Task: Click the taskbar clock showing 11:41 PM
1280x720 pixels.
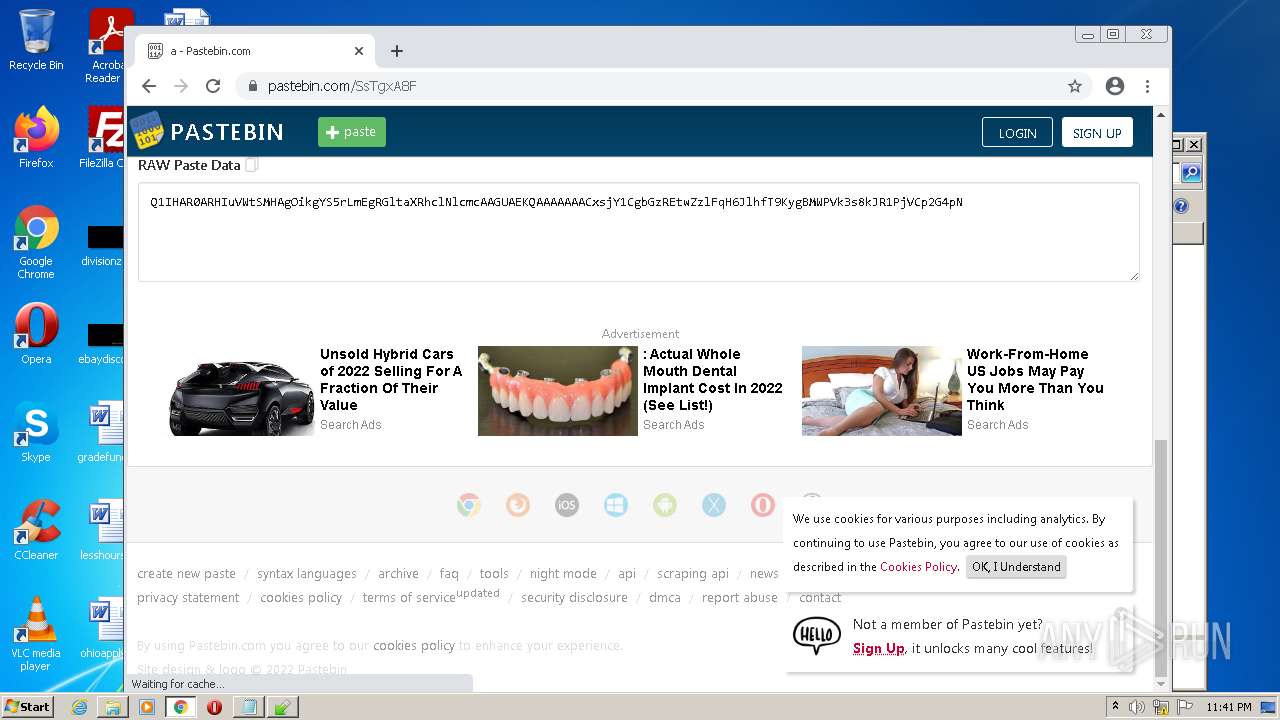Action: 1229,707
